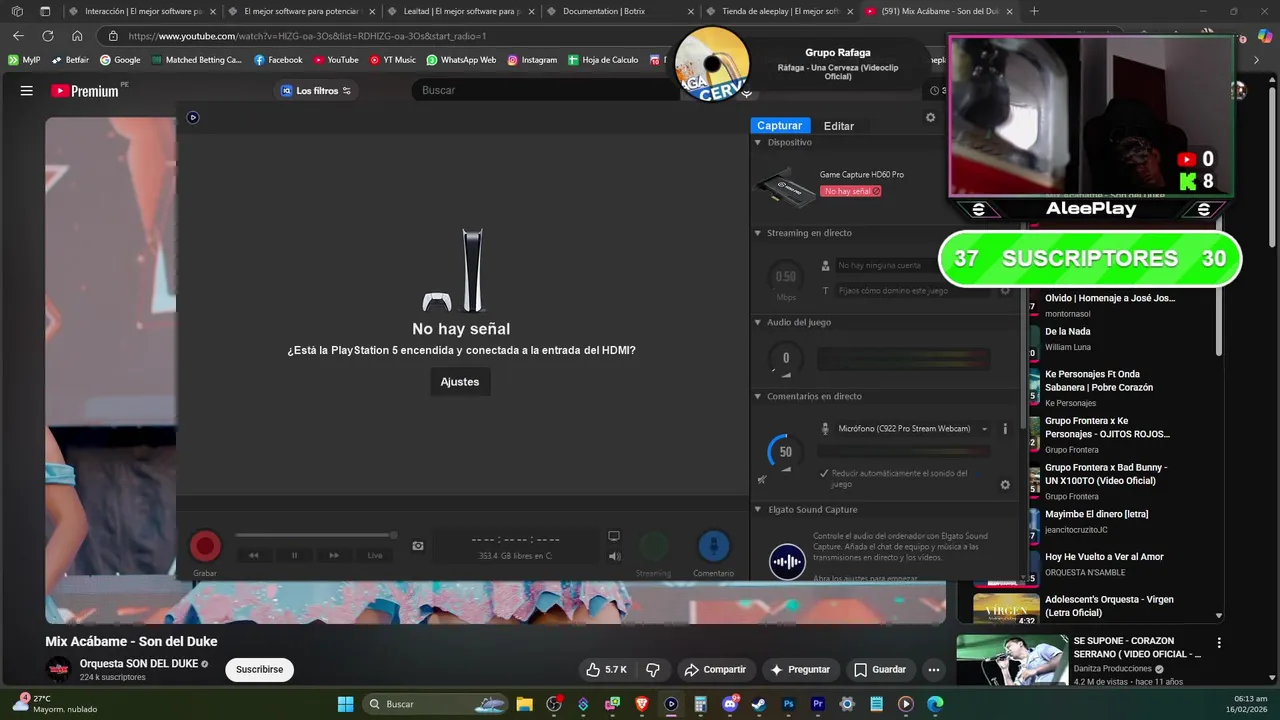This screenshot has width=1280, height=720.
Task: Open Photoshop from the taskbar
Action: click(x=788, y=704)
